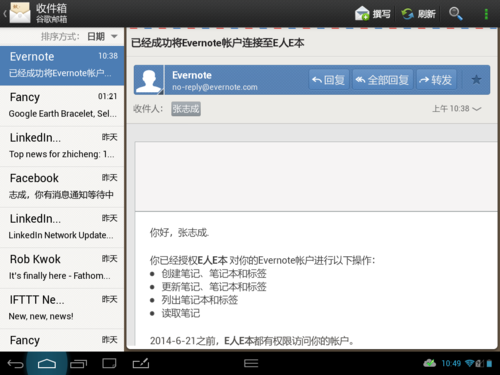Reply to the email with 回复
The image size is (500, 375).
point(329,80)
